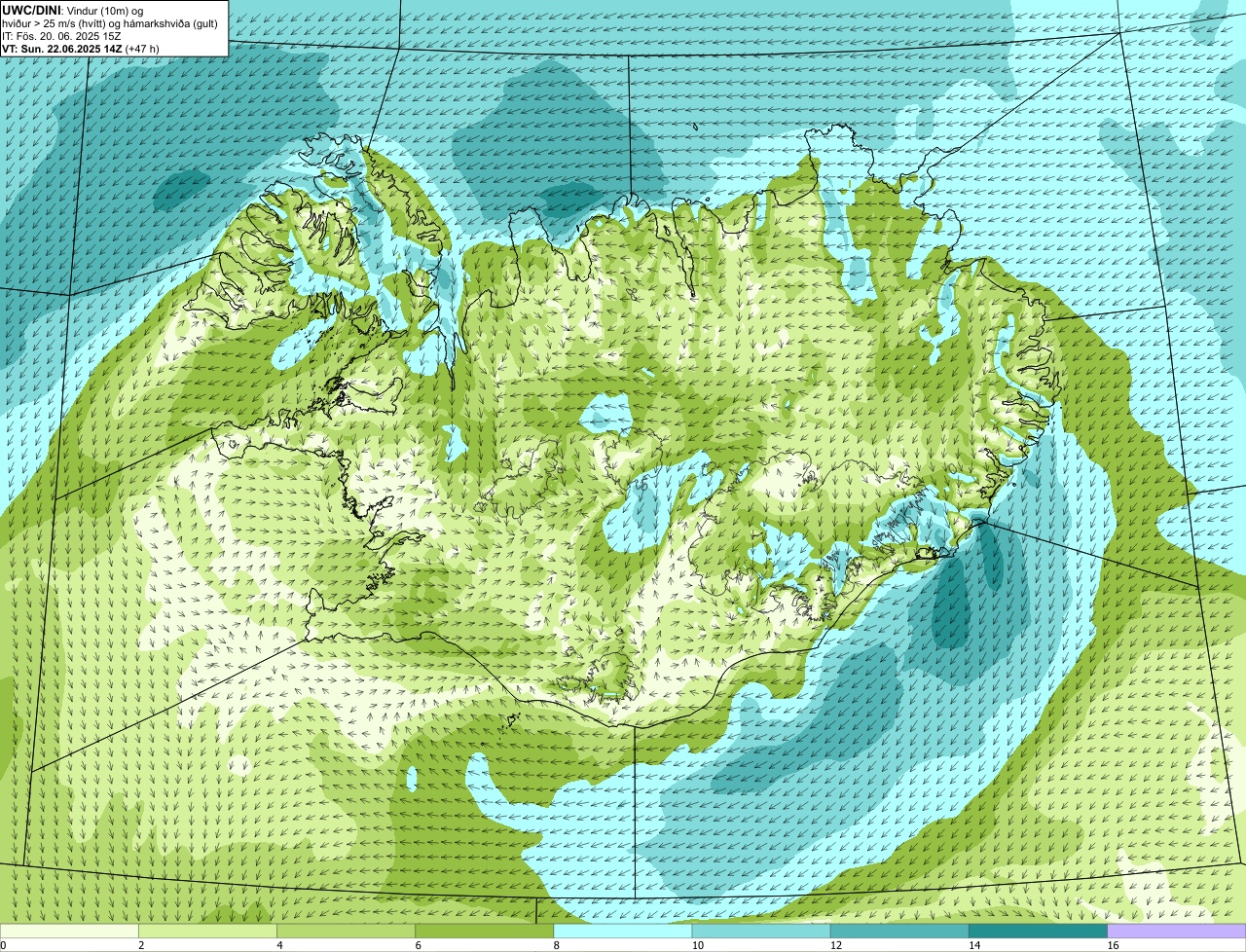Click the '12' legend scale label
Viewport: 1246px width, 952px height.
click(835, 945)
